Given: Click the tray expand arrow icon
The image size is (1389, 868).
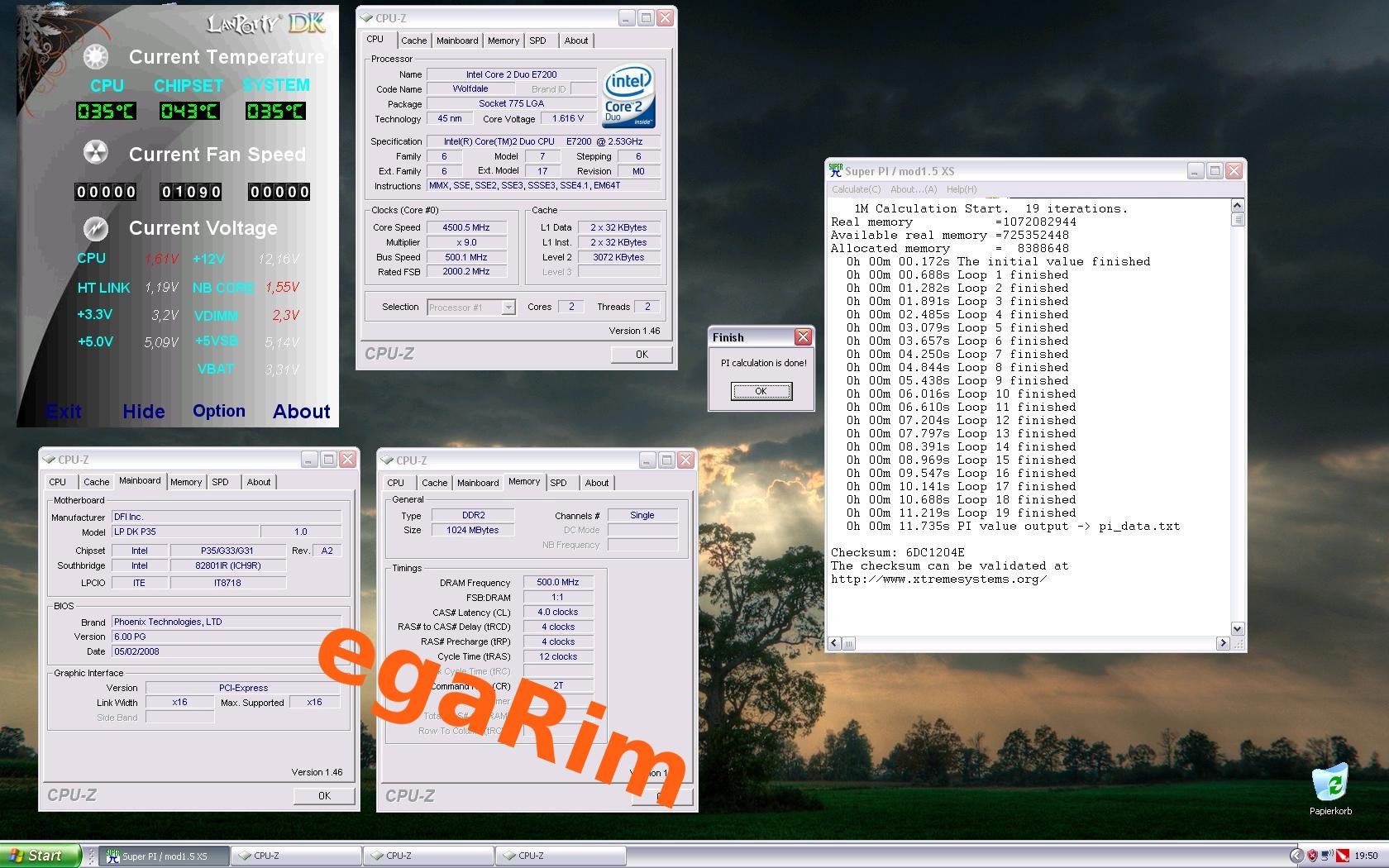Looking at the screenshot, I should (1296, 856).
